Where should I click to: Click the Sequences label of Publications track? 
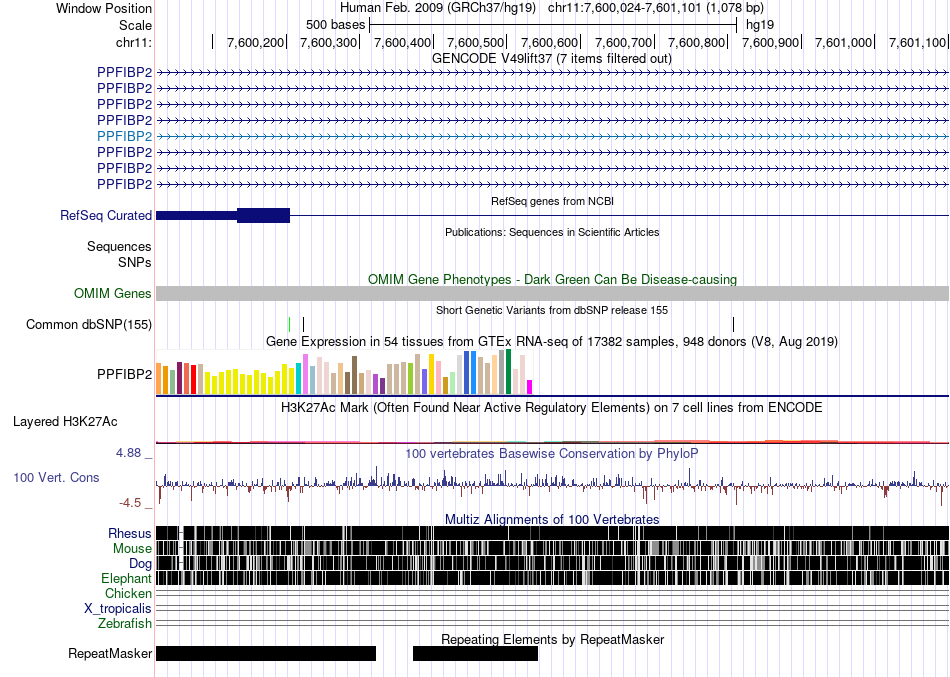click(119, 247)
